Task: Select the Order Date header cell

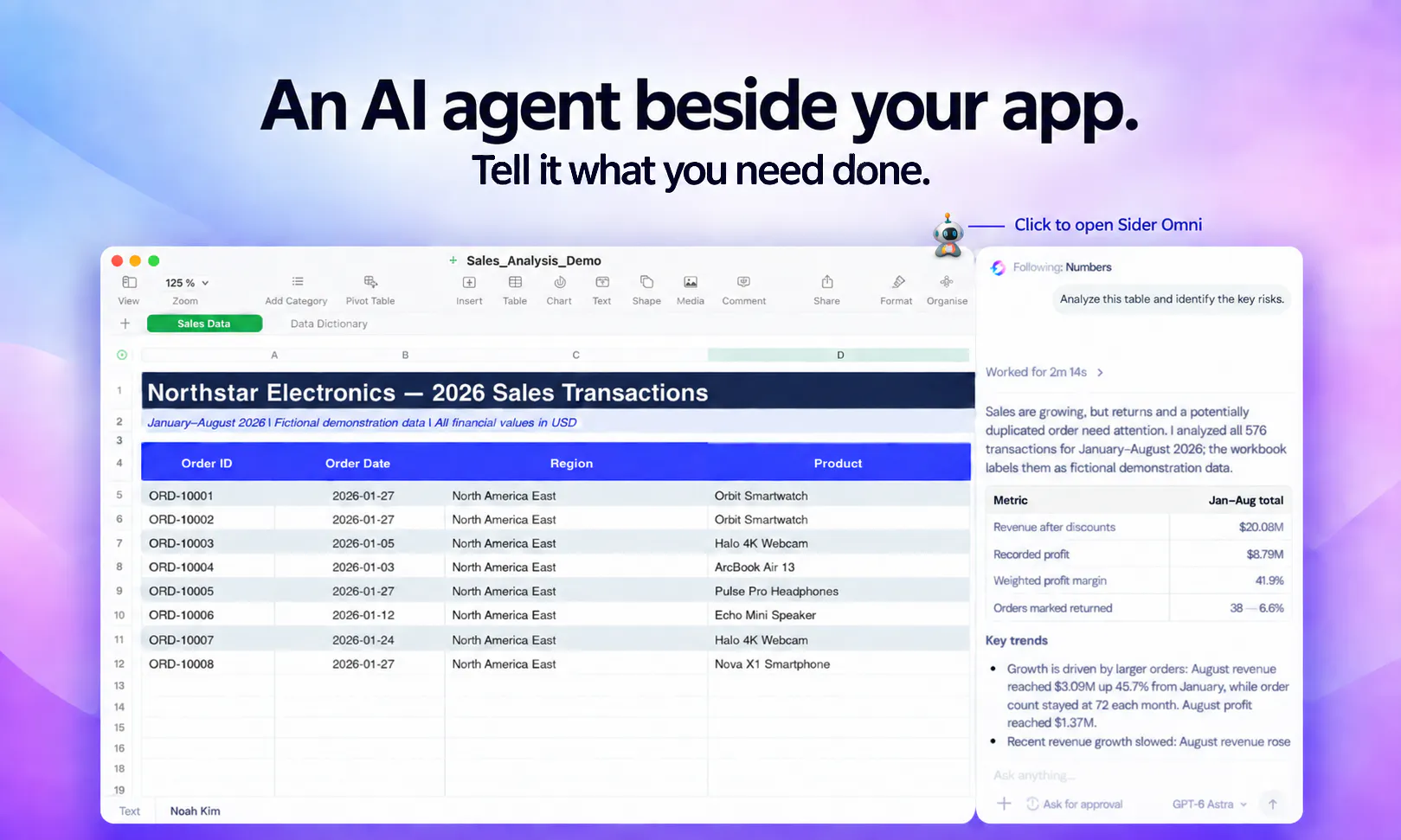Action: click(357, 463)
